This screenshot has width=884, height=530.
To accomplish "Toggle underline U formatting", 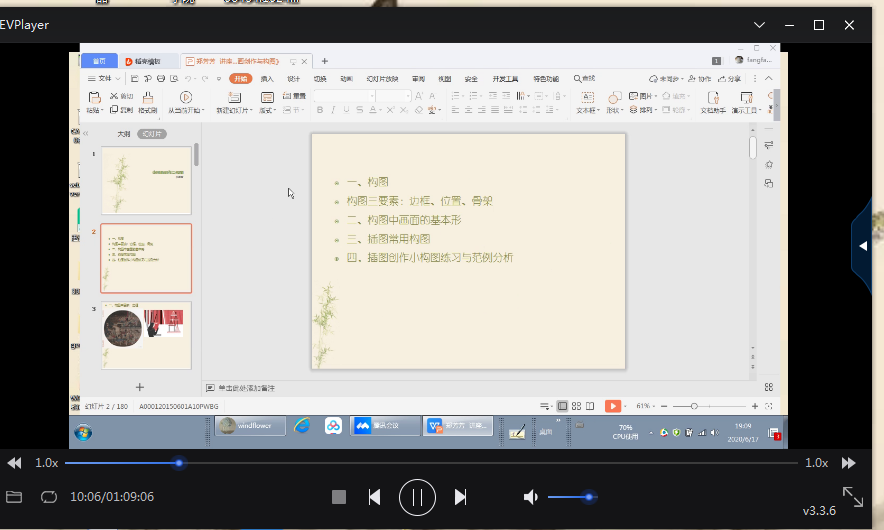I will pyautogui.click(x=346, y=110).
